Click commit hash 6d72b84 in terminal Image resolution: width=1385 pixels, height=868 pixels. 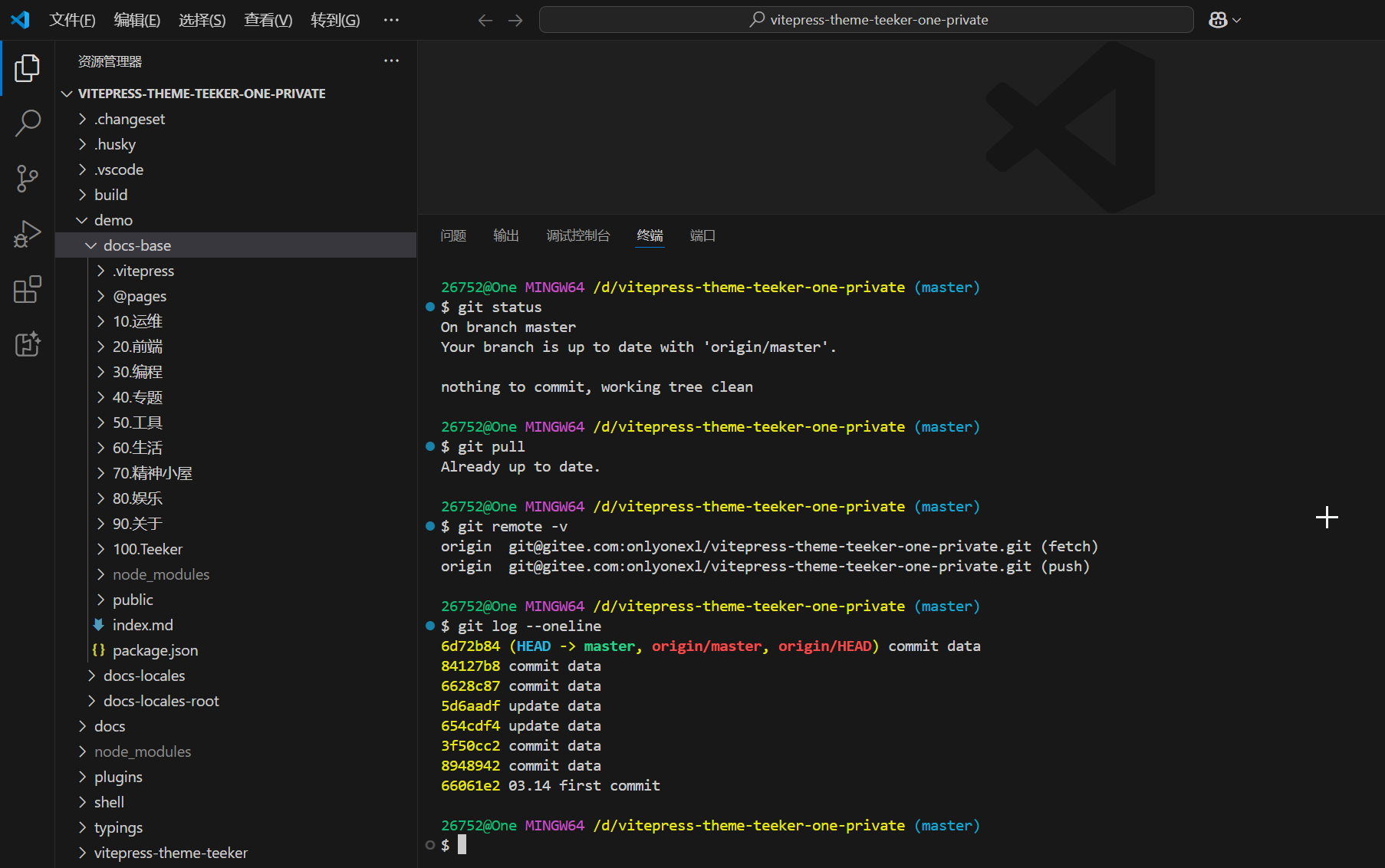(x=470, y=646)
